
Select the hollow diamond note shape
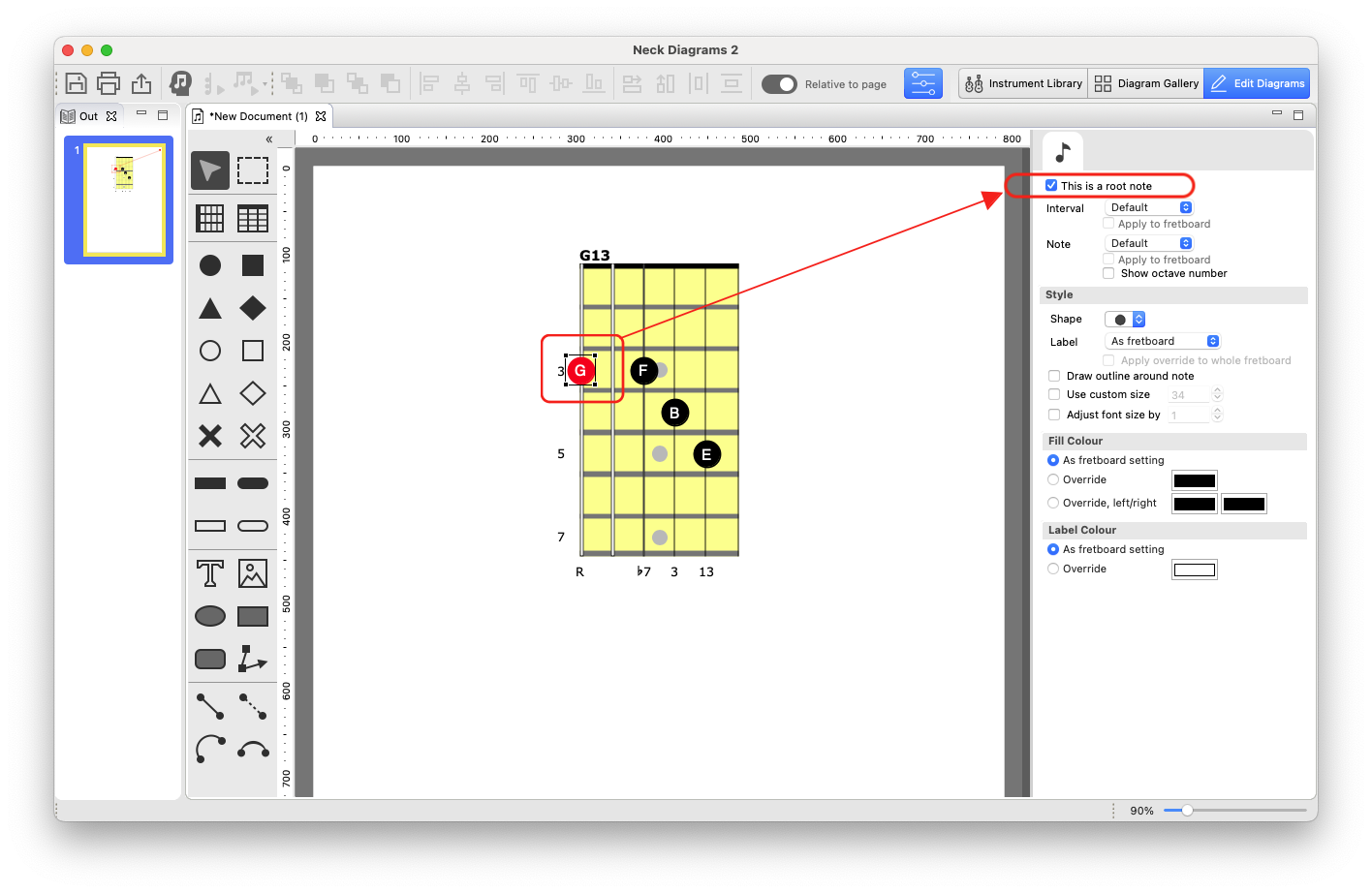(x=252, y=393)
